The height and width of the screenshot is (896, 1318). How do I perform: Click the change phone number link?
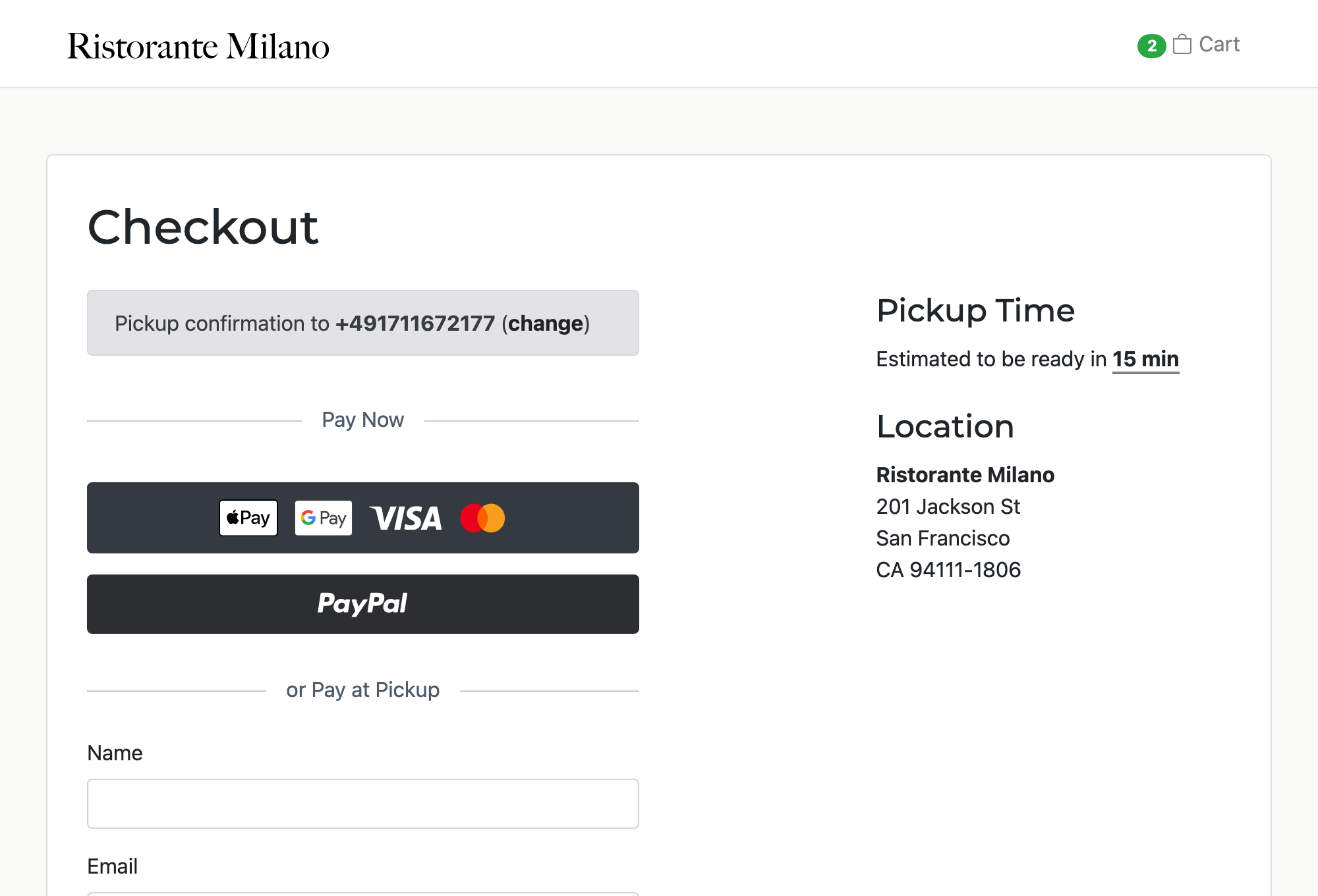click(546, 323)
